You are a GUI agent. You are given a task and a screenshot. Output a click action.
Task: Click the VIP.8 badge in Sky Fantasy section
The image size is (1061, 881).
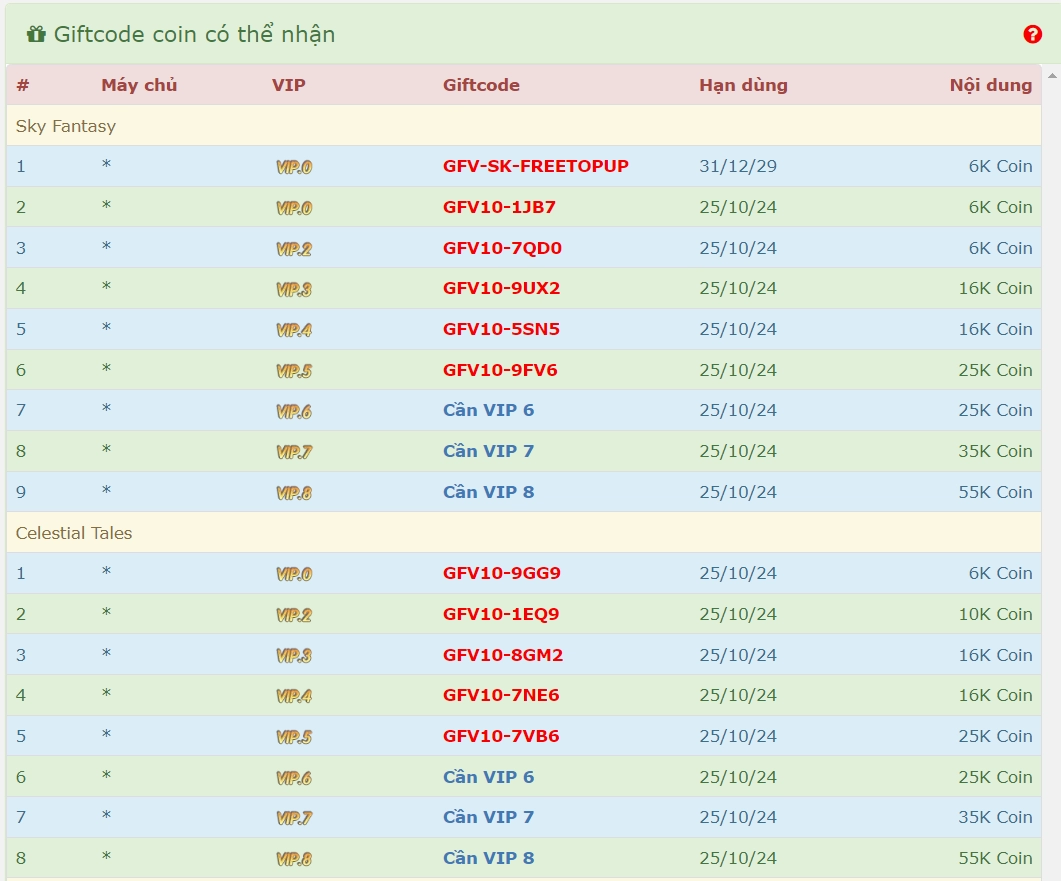[294, 493]
